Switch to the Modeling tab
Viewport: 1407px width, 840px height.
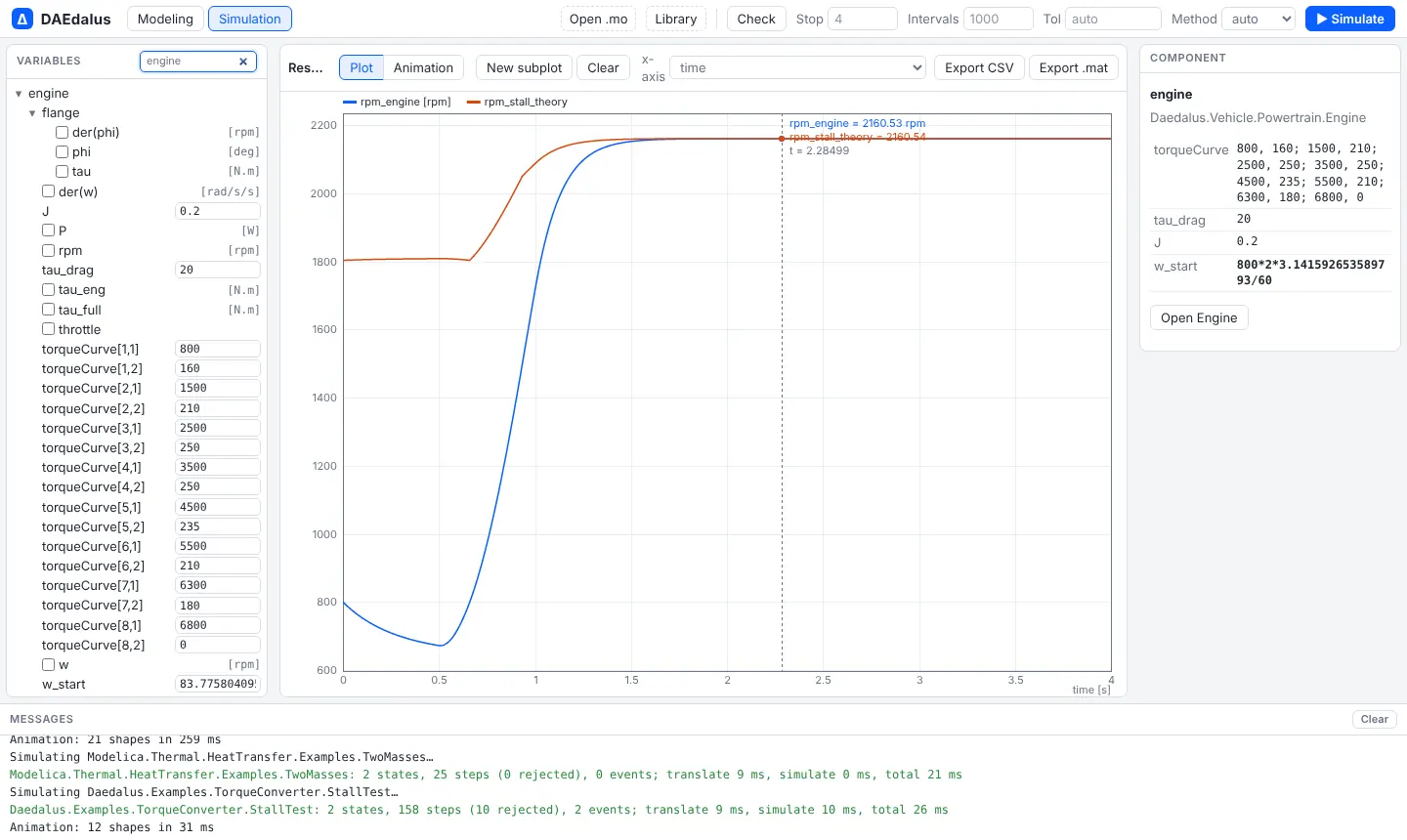click(x=165, y=19)
